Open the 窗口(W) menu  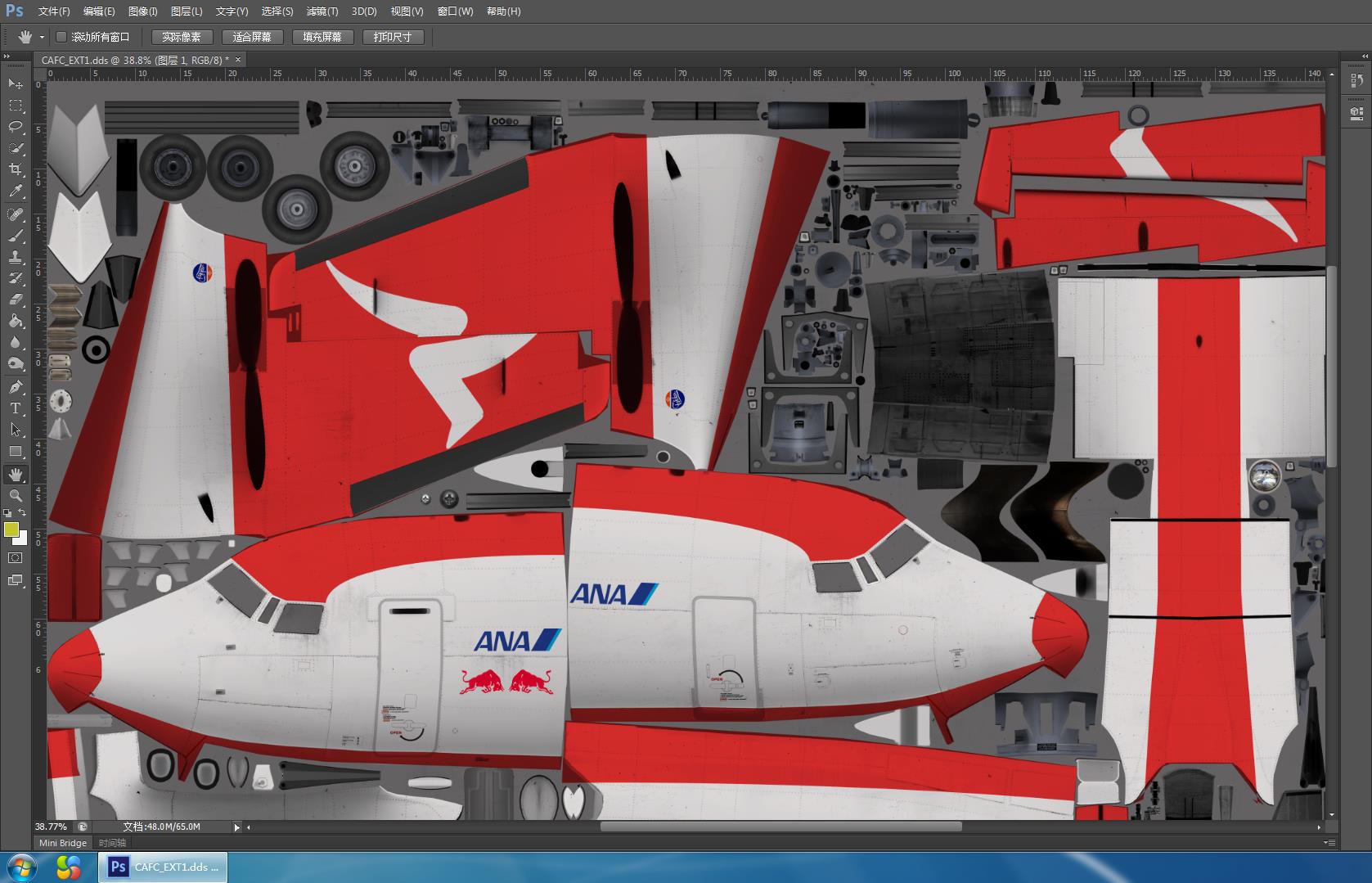455,11
